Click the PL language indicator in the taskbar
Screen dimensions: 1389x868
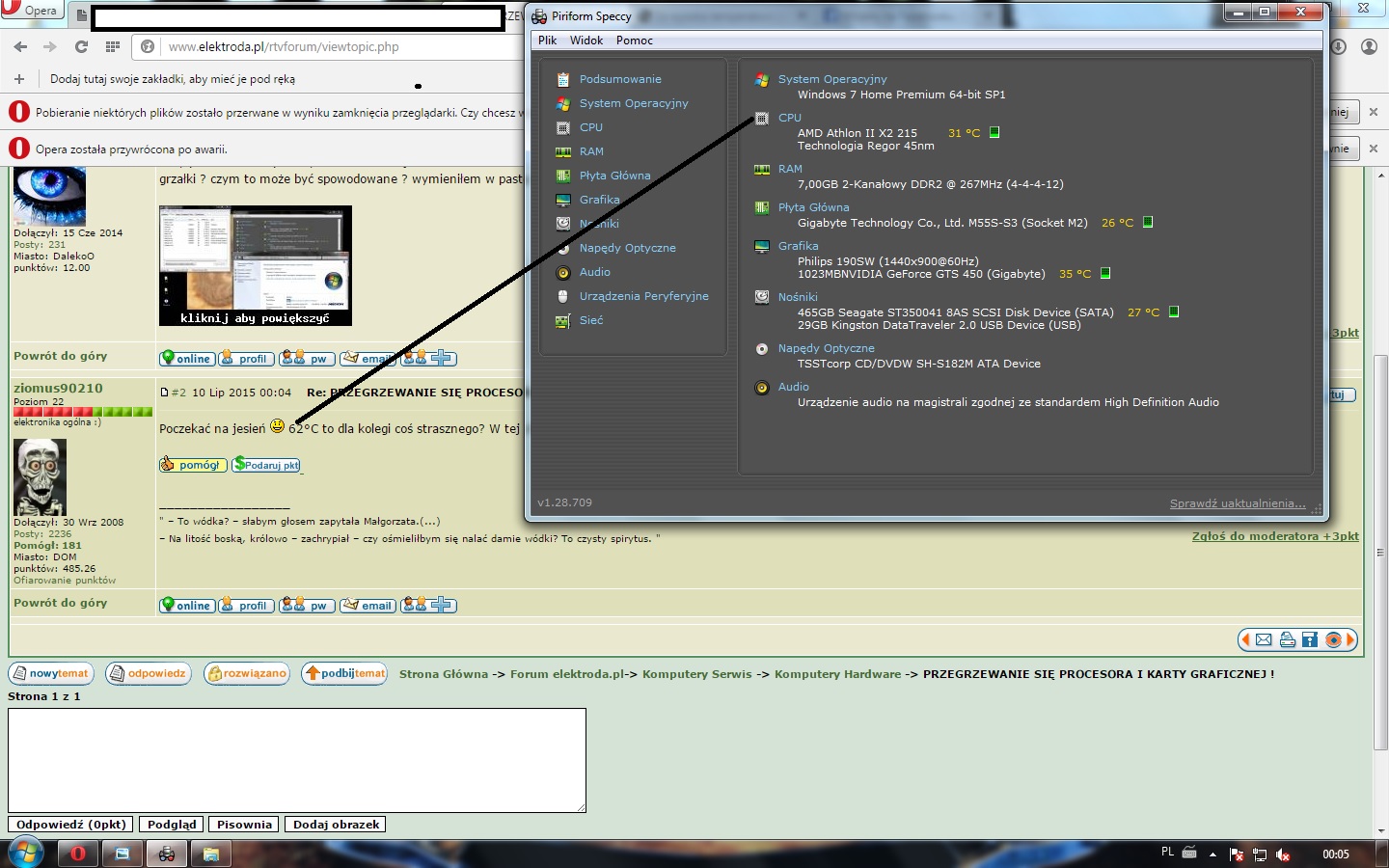click(x=1167, y=853)
